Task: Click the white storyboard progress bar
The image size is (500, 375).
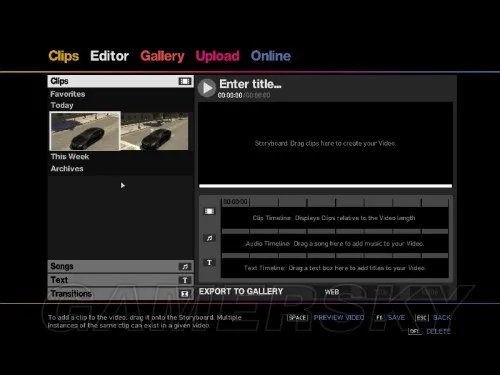Action: pos(325,186)
